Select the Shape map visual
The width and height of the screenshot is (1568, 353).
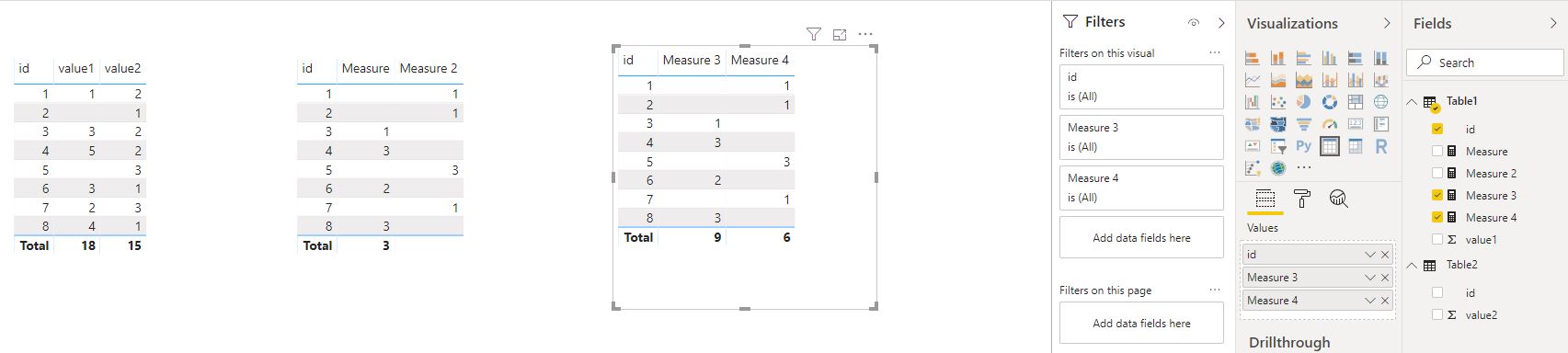coord(1278,124)
